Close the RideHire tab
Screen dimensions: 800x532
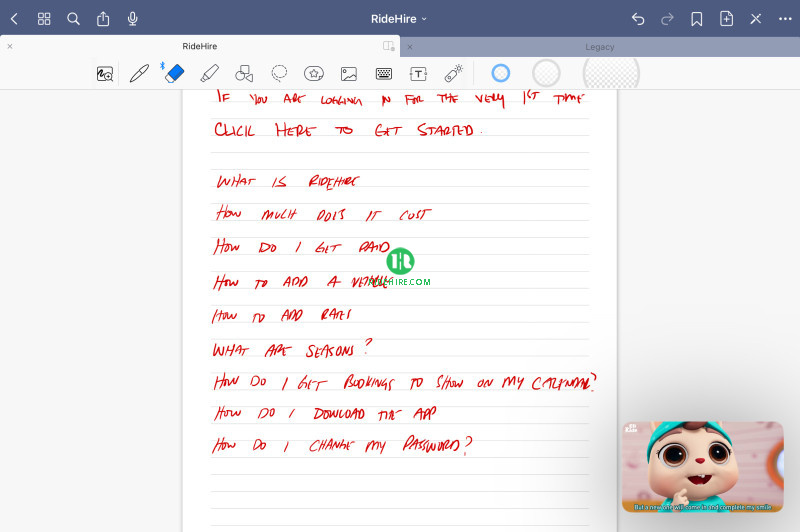pyautogui.click(x=10, y=46)
